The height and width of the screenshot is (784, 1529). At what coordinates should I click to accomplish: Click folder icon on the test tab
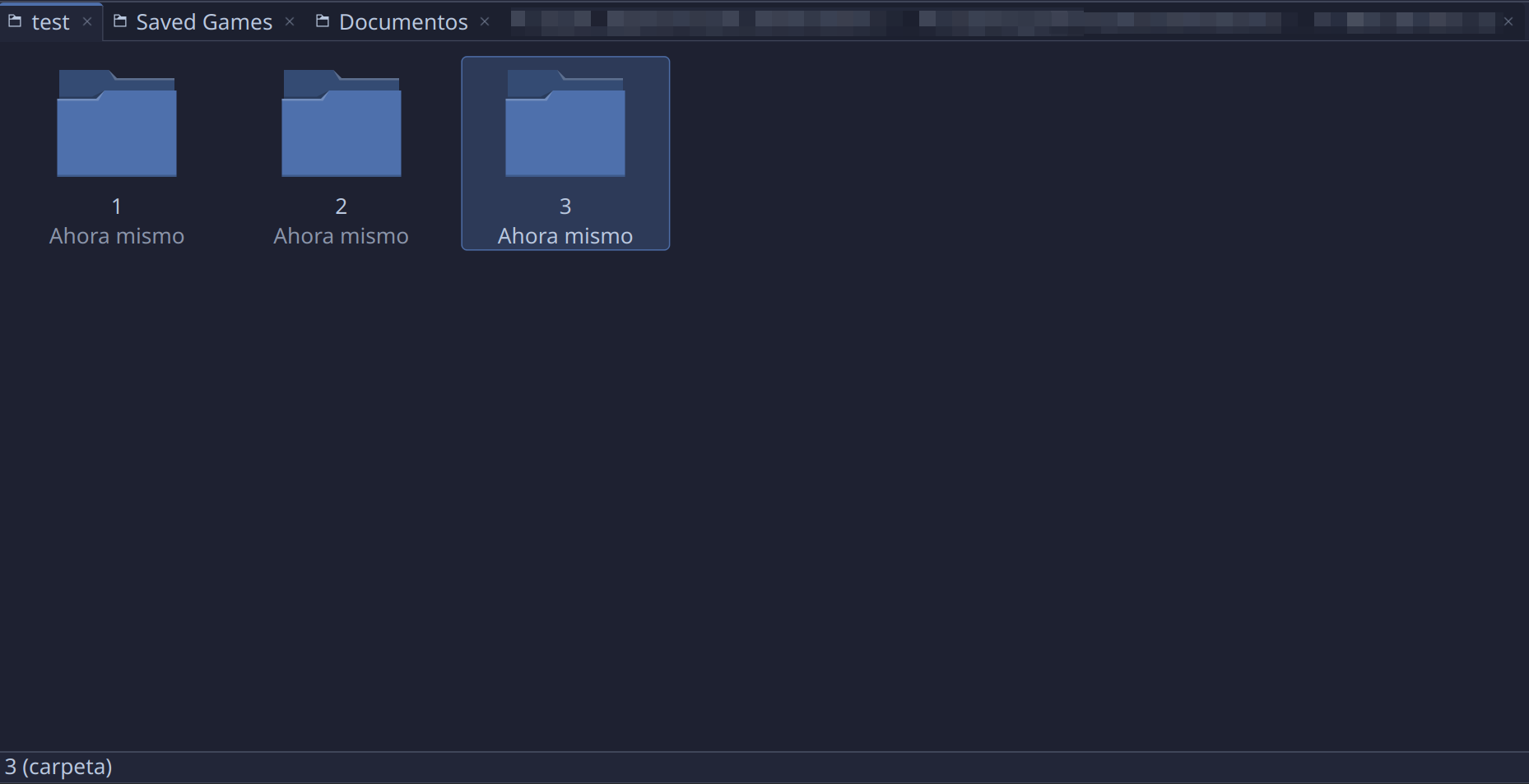tap(15, 21)
